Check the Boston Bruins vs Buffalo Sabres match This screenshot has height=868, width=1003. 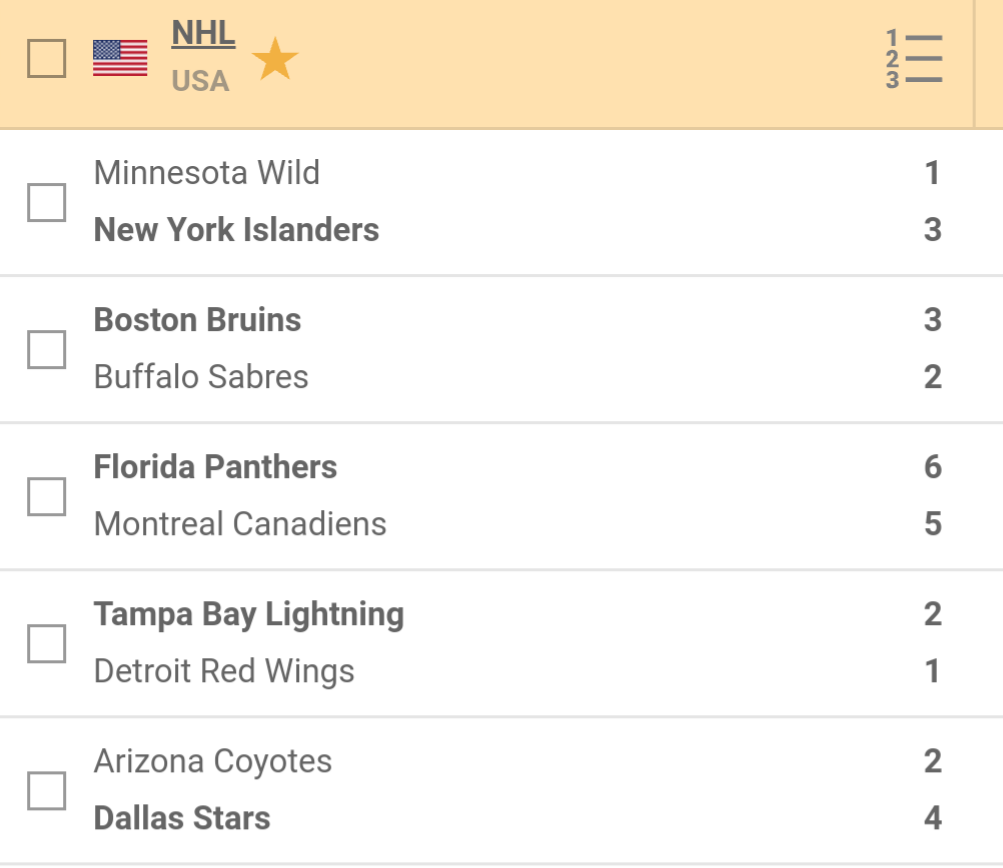[x=47, y=349]
